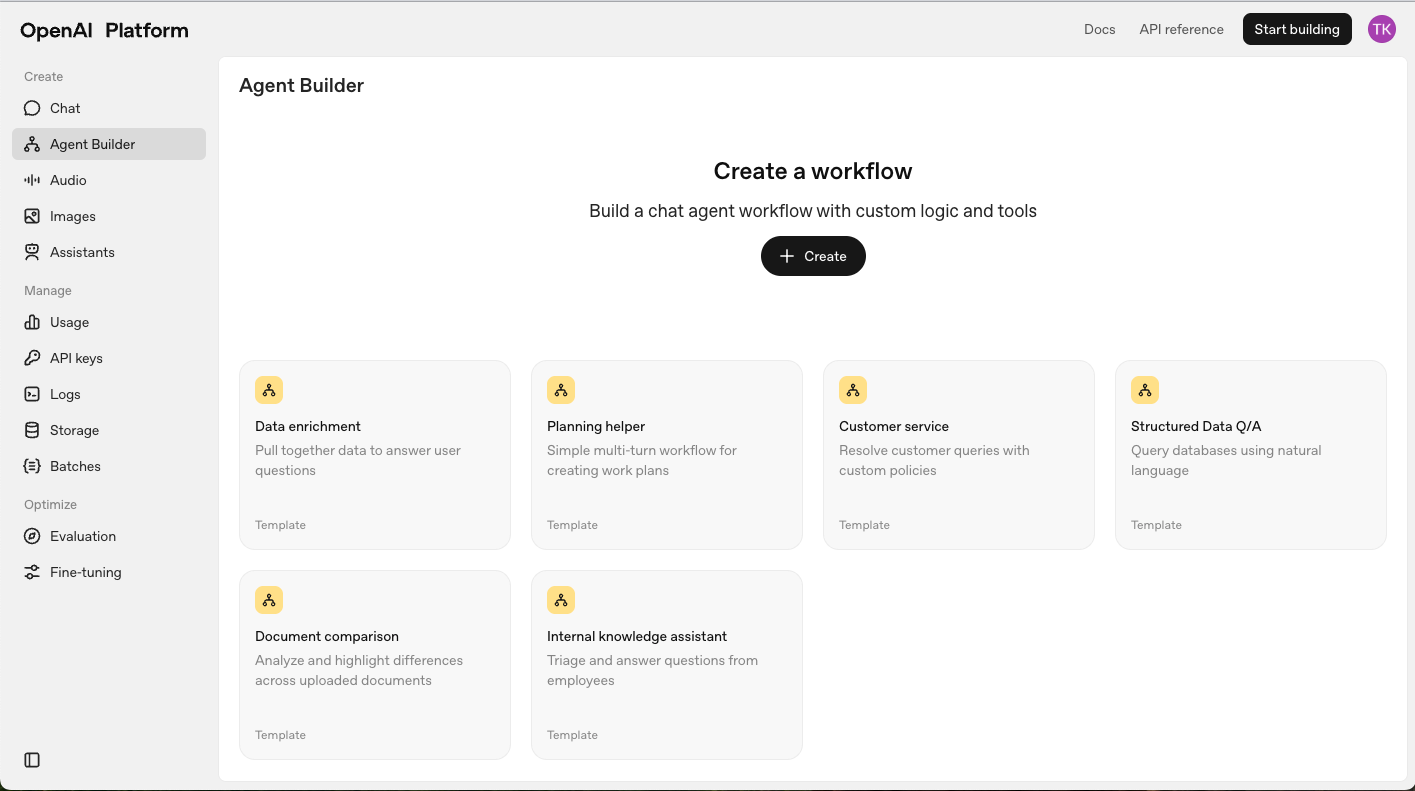Viewport: 1415px width, 791px height.
Task: Click the Audio waveform icon in sidebar
Action: [x=32, y=180]
